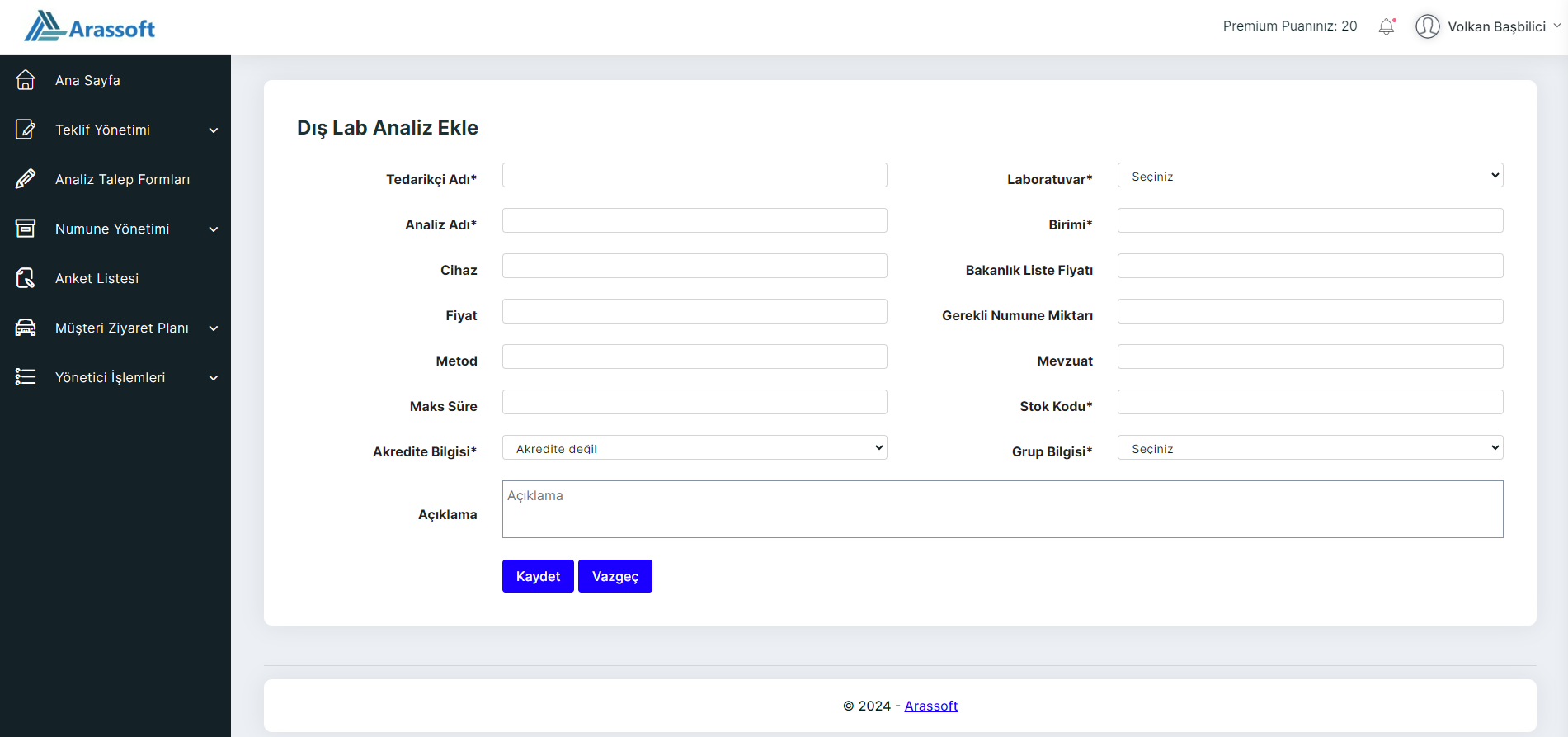
Task: Open Teklif Yönetimi menu item
Action: point(102,130)
